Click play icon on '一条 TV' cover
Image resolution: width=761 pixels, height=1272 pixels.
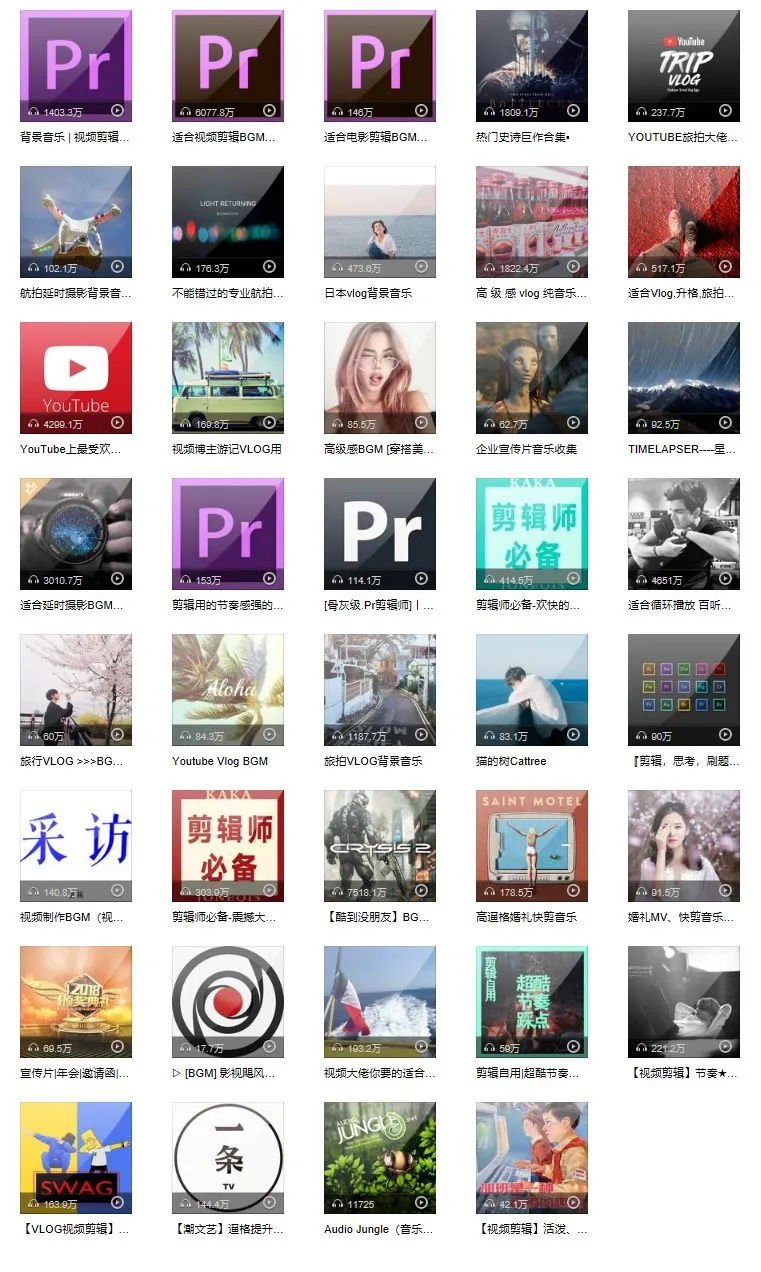[270, 1203]
